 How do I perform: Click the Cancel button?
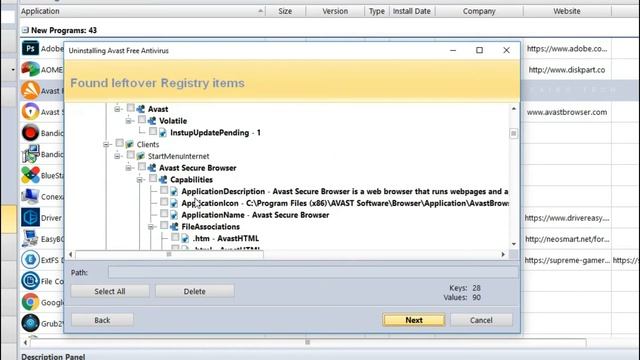pos(481,320)
